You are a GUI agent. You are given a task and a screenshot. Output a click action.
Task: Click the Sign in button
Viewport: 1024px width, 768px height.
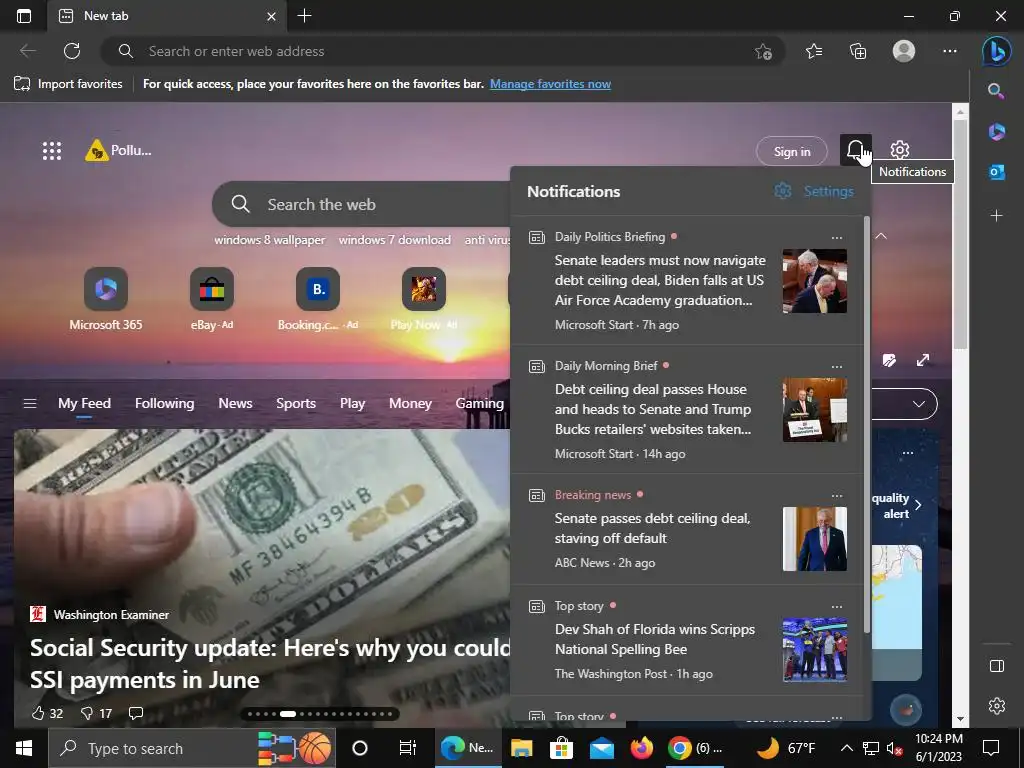(792, 152)
